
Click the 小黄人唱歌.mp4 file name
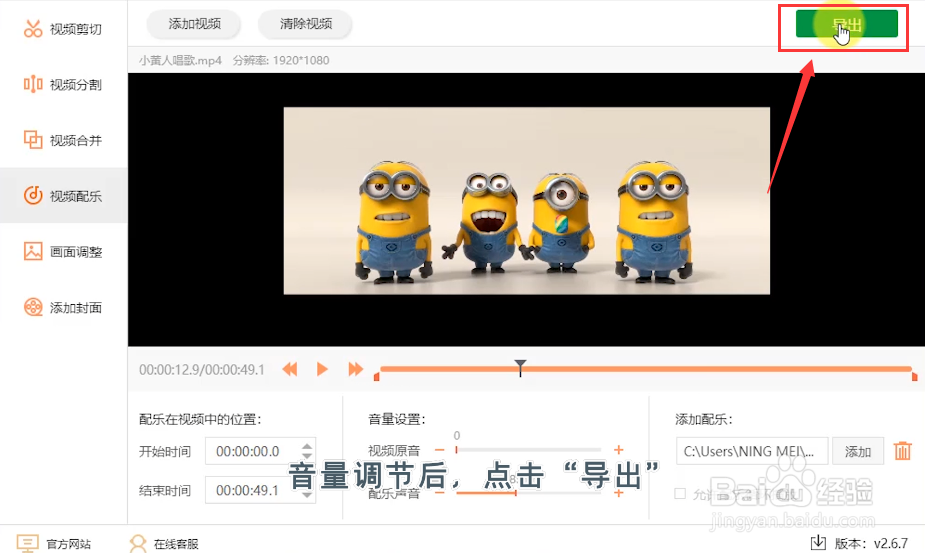(x=181, y=60)
